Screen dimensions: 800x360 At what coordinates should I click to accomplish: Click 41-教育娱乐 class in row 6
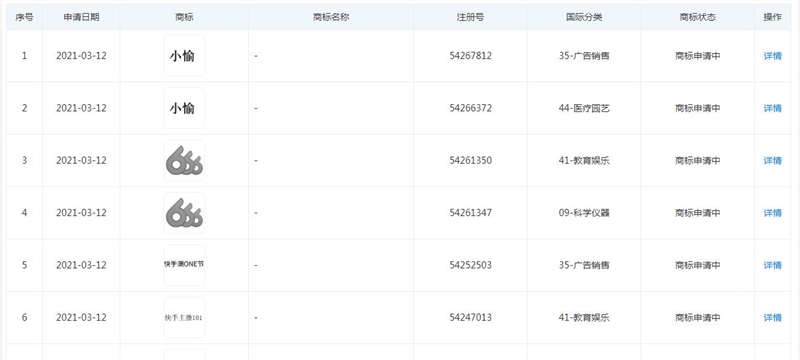[584, 318]
